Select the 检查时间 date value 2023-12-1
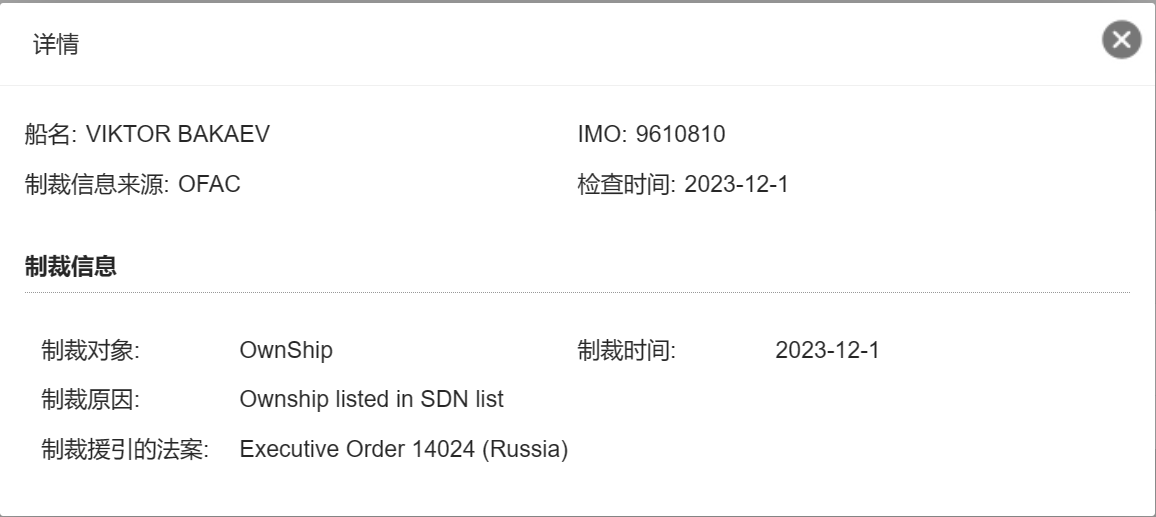Image resolution: width=1156 pixels, height=517 pixels. [737, 185]
